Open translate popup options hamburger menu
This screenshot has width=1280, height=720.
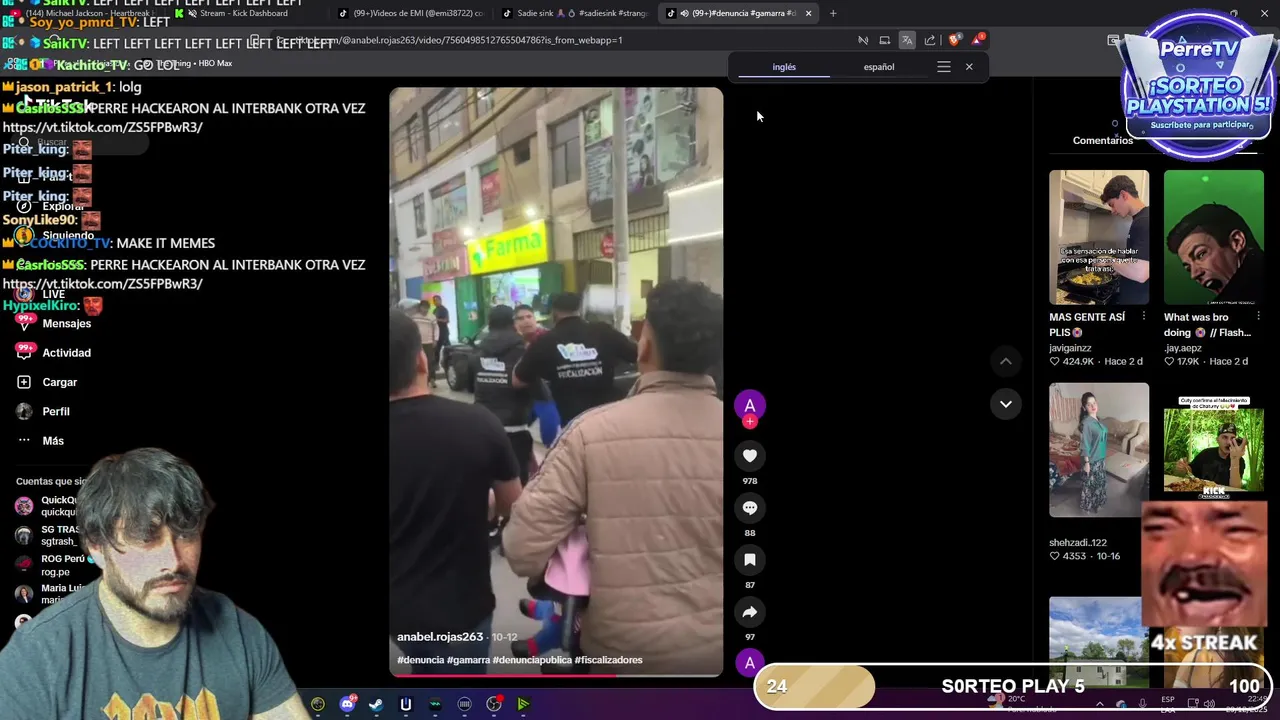point(944,67)
